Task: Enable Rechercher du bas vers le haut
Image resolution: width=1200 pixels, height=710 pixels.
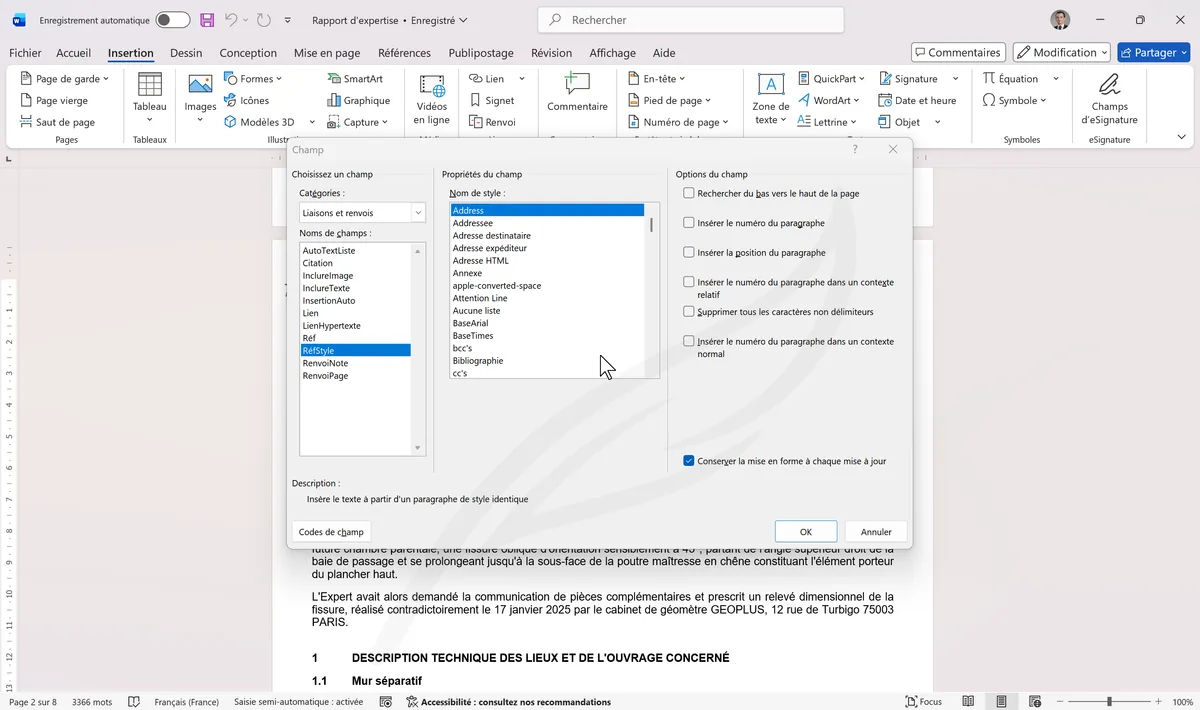Action: (688, 193)
